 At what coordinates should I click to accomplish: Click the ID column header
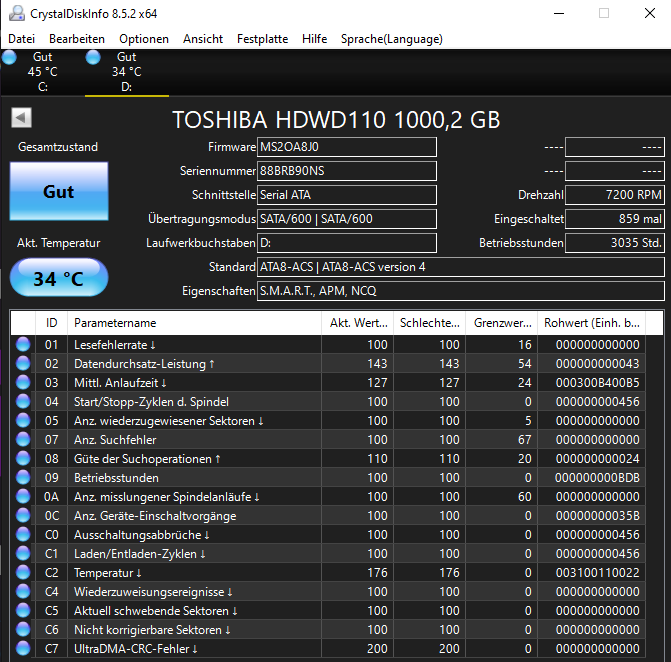pyautogui.click(x=51, y=323)
